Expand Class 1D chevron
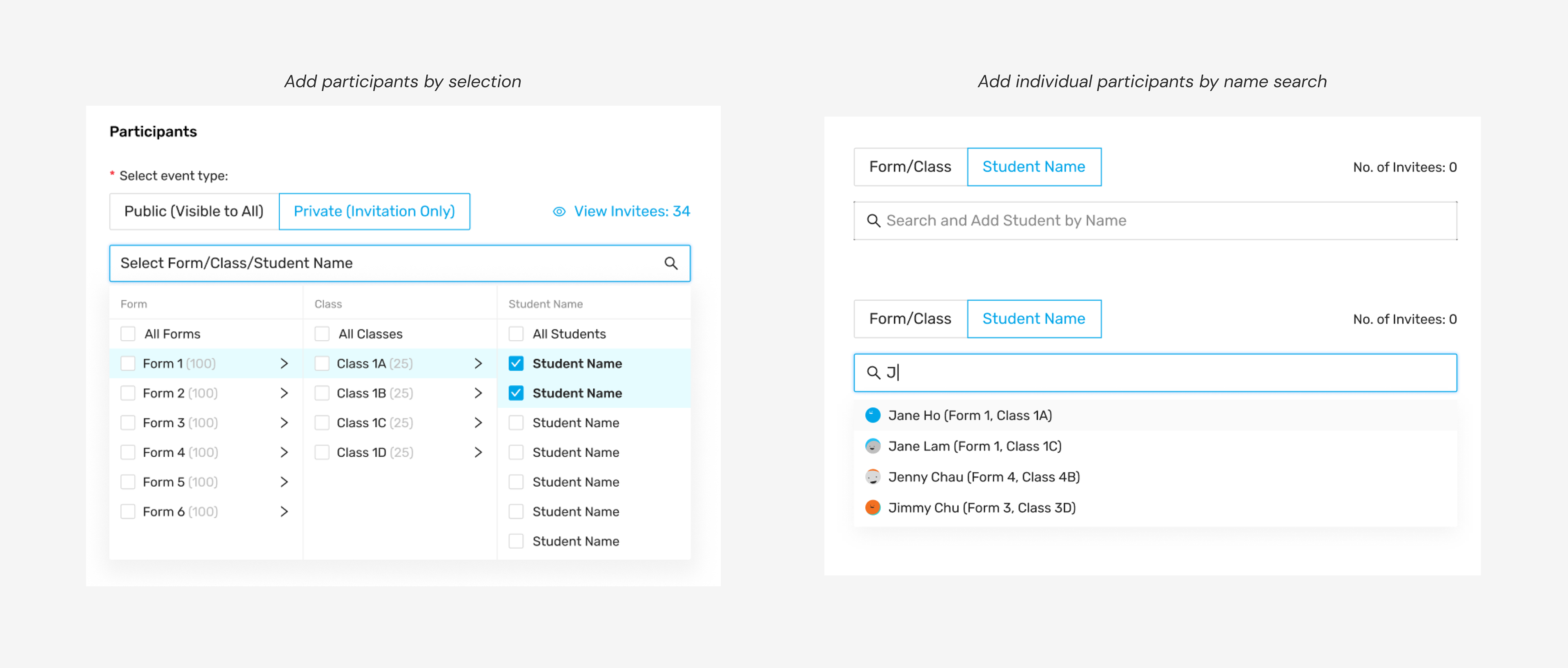Viewport: 1568px width, 668px height. click(478, 452)
